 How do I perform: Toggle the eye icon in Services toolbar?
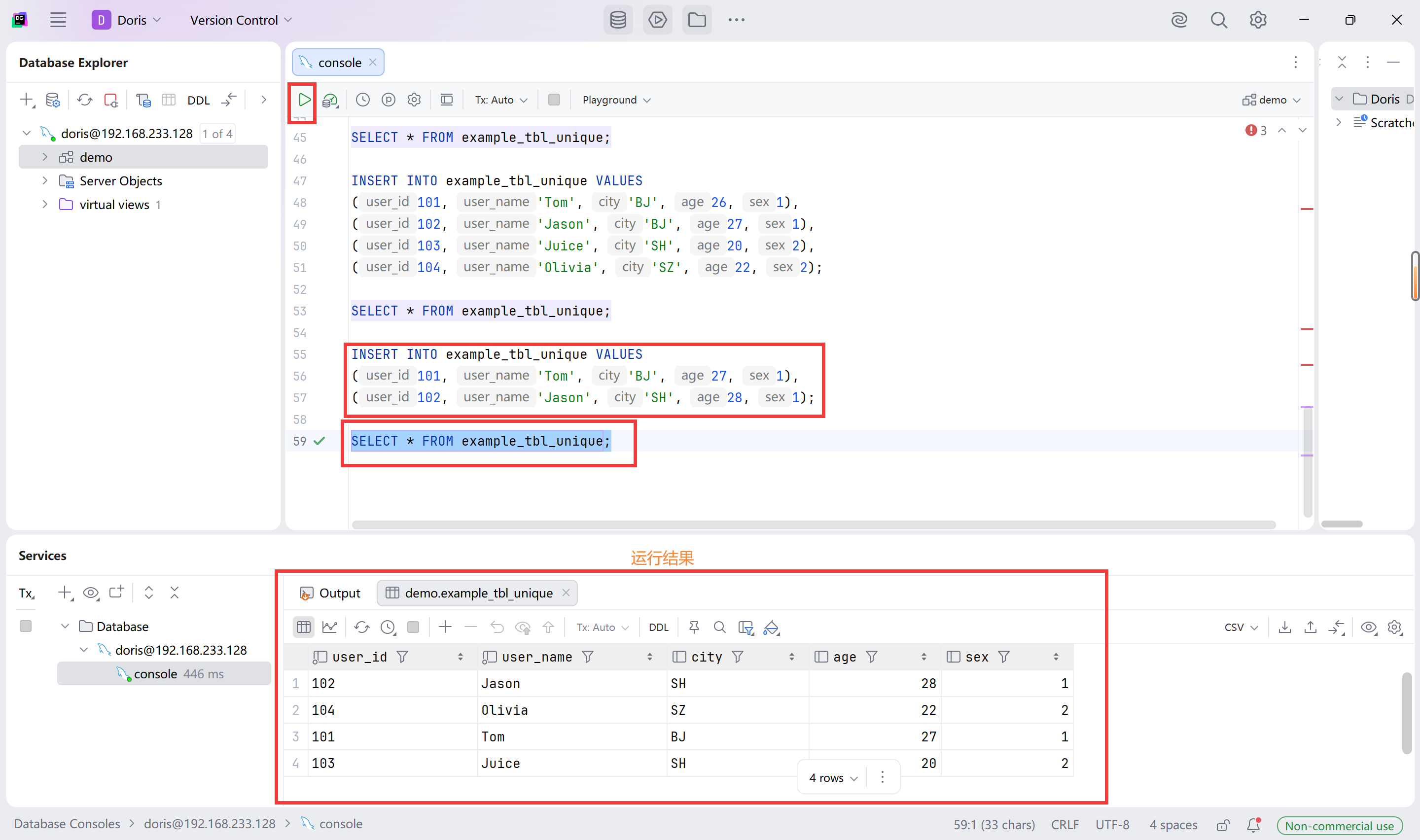coord(91,593)
